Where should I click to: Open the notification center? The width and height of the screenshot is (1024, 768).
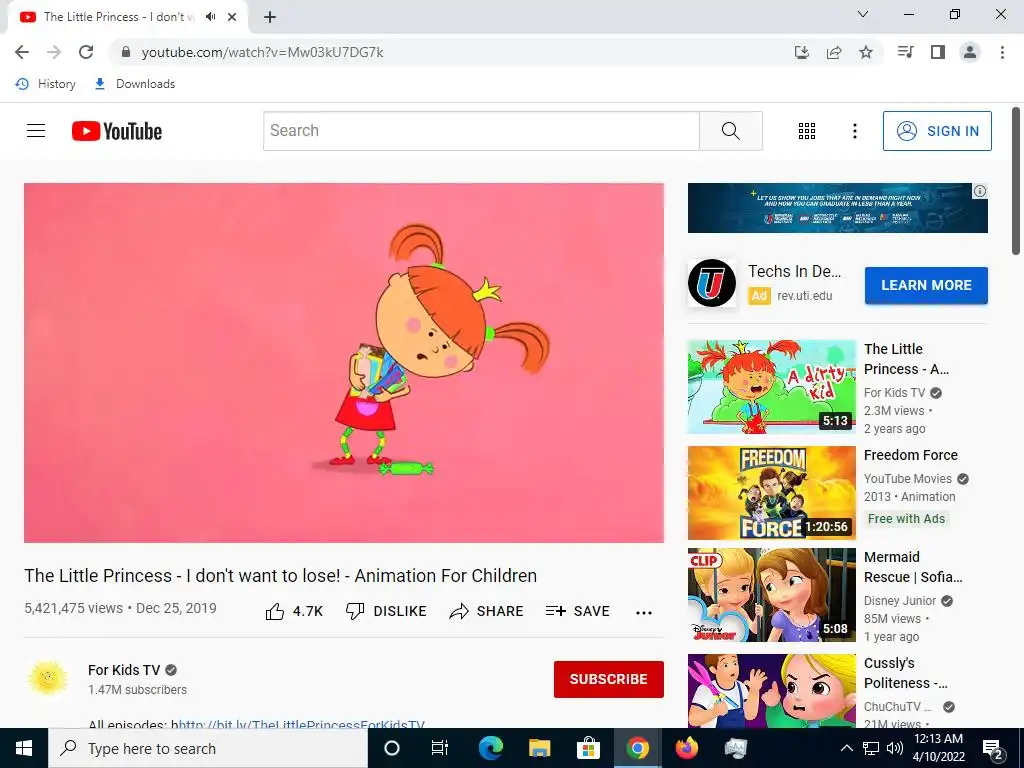pos(993,749)
